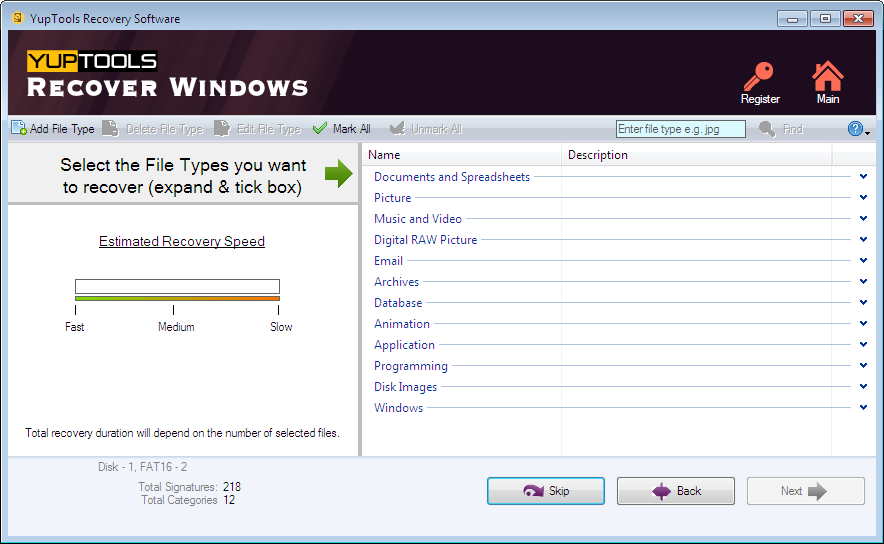
Task: Expand Animation category chevron
Action: (x=863, y=324)
